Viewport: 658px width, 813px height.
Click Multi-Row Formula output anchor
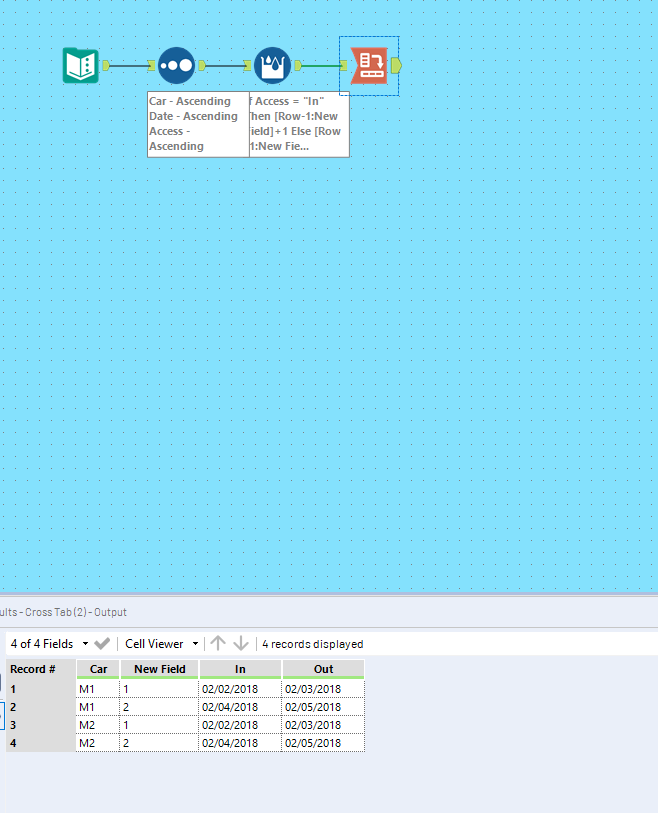pyautogui.click(x=298, y=65)
